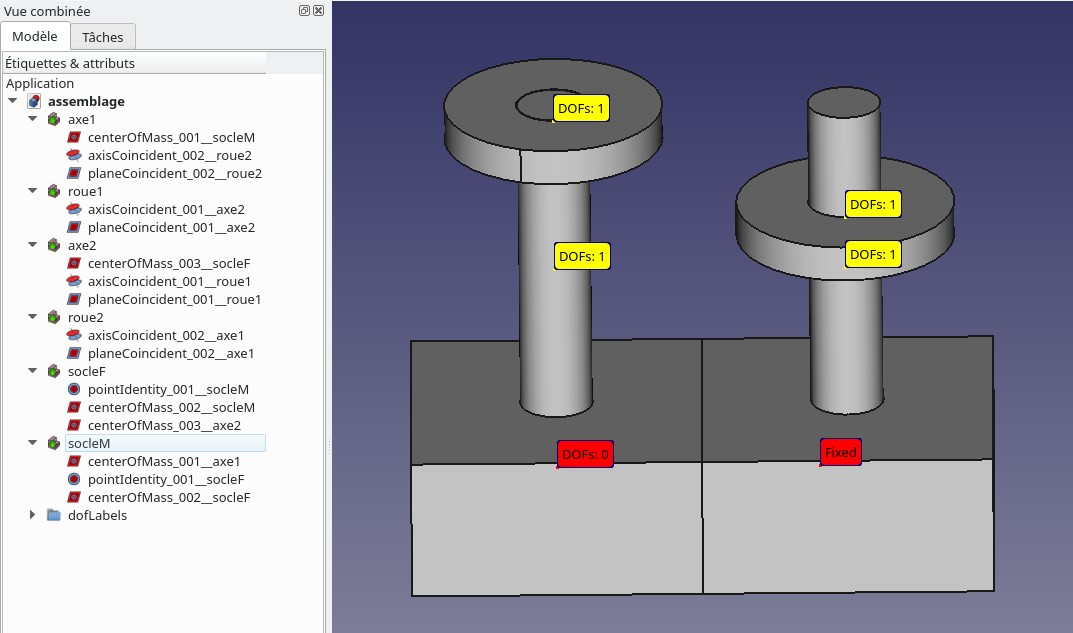
Task: Select the socleM tree item
Action: [89, 443]
